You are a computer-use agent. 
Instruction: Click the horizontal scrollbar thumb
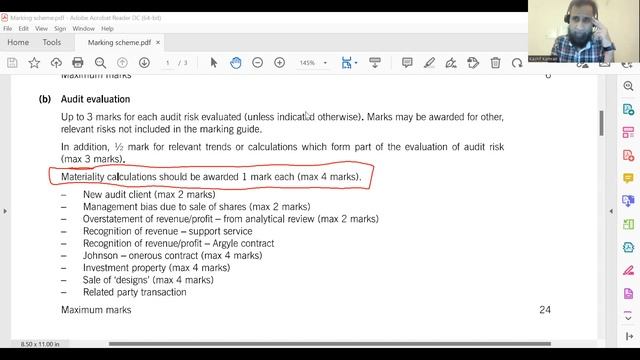pos(330,344)
